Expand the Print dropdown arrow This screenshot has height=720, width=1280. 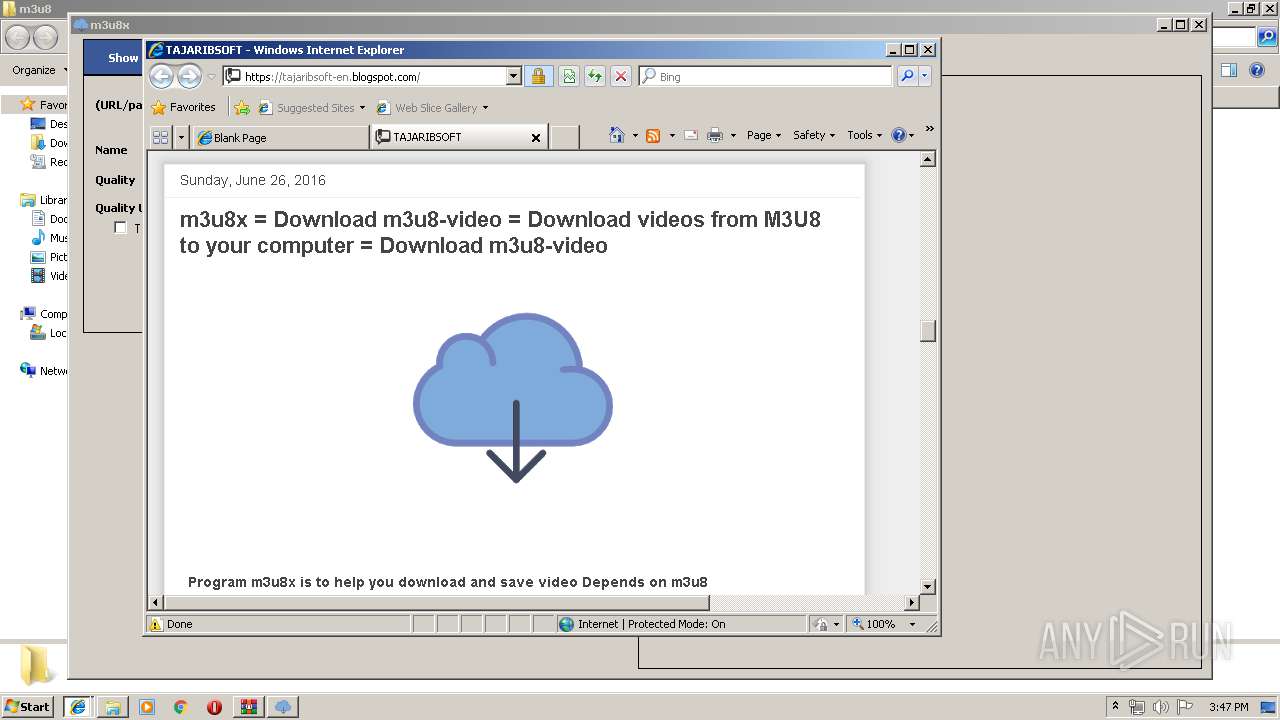tap(733, 135)
